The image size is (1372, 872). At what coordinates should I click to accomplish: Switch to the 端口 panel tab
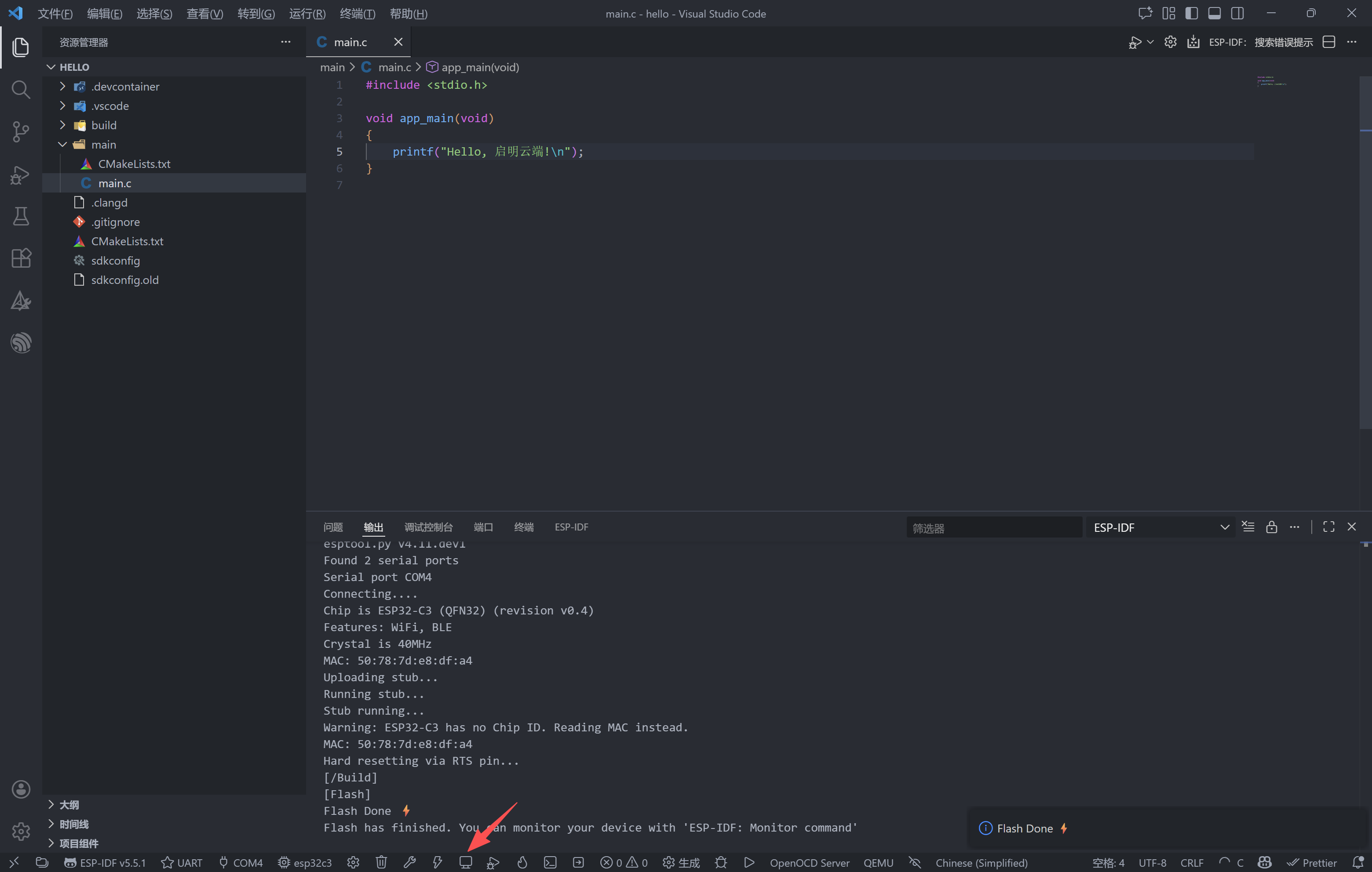click(483, 527)
